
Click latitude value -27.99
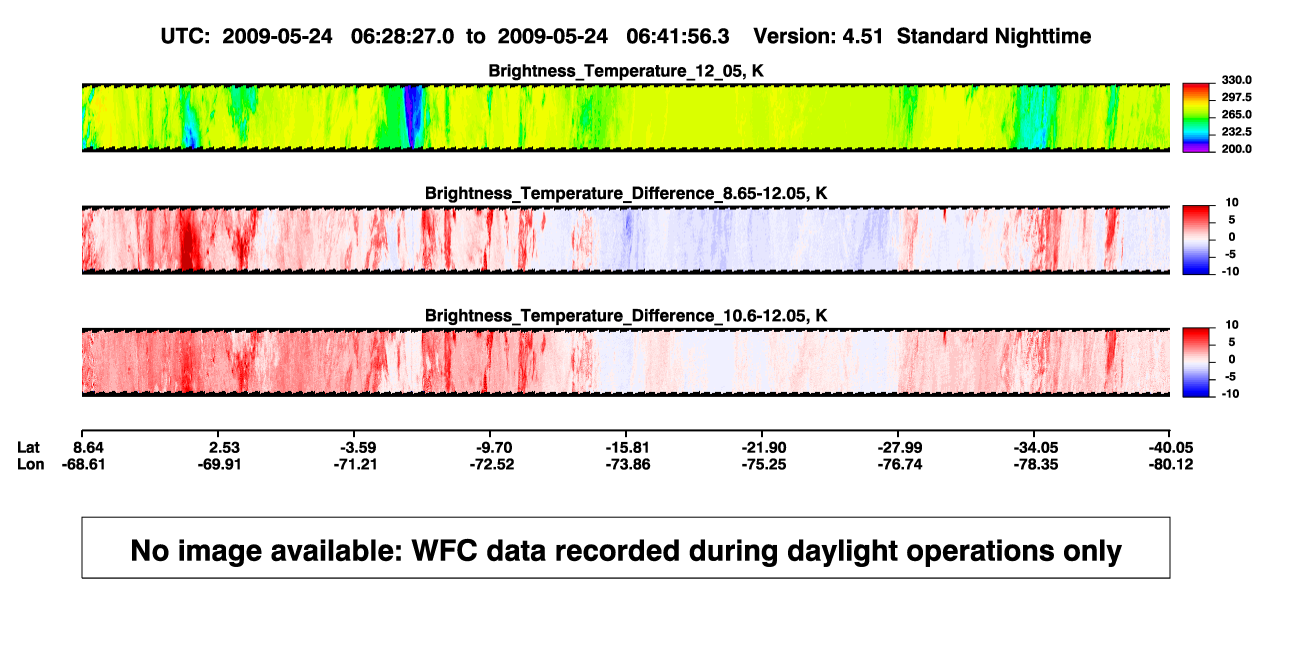point(898,446)
